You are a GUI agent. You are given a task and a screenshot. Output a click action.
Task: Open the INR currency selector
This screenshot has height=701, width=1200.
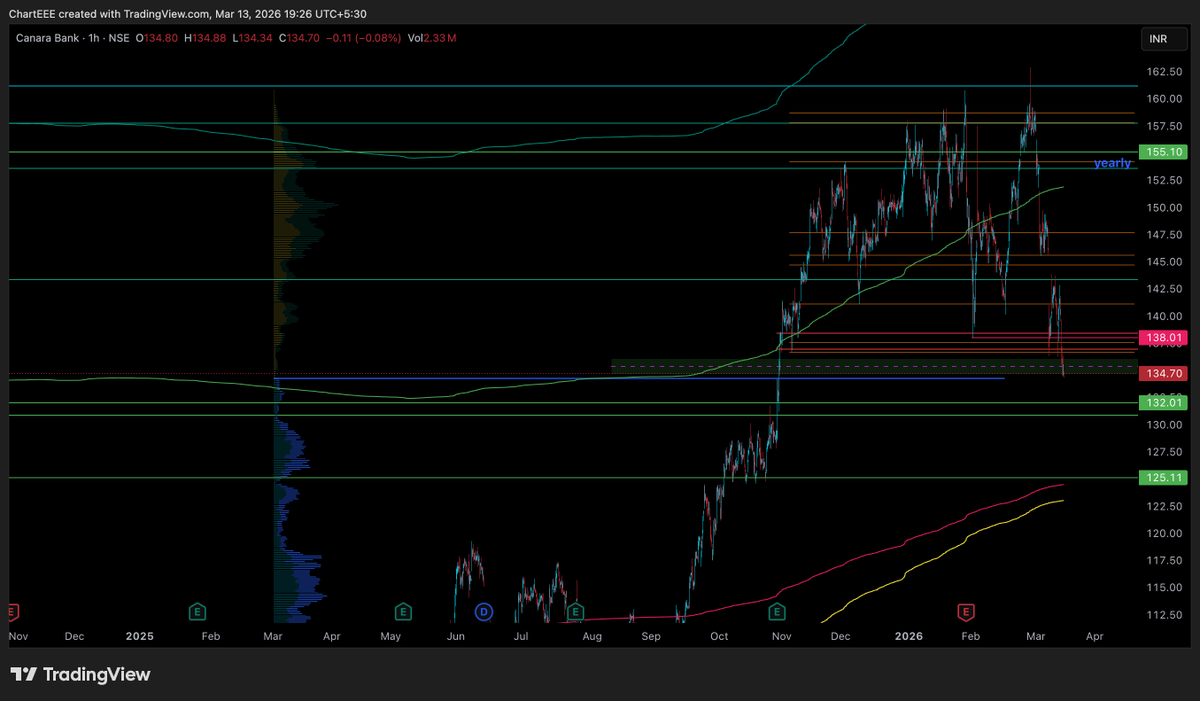(x=1164, y=39)
